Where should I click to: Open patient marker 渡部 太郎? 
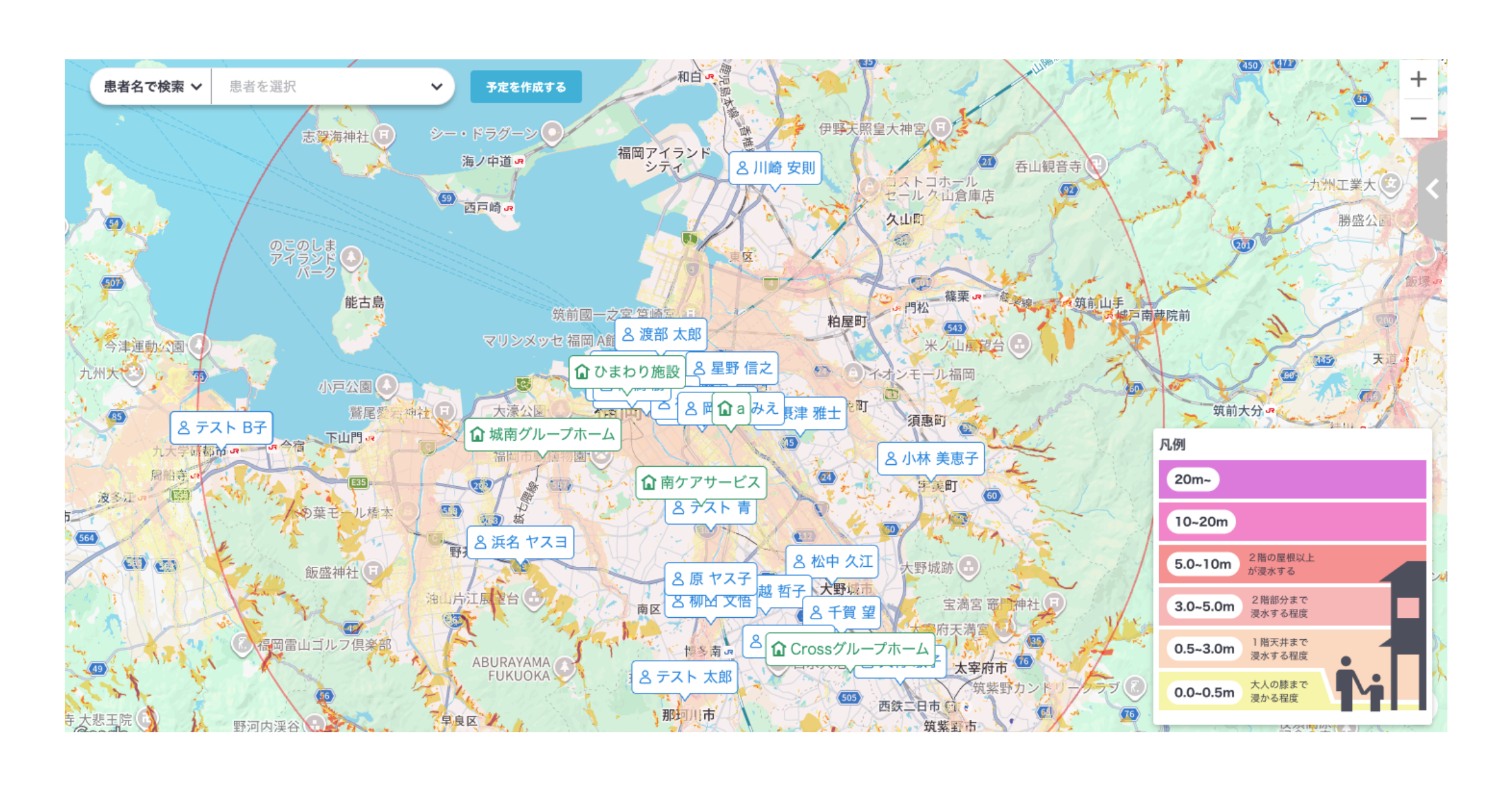point(661,334)
